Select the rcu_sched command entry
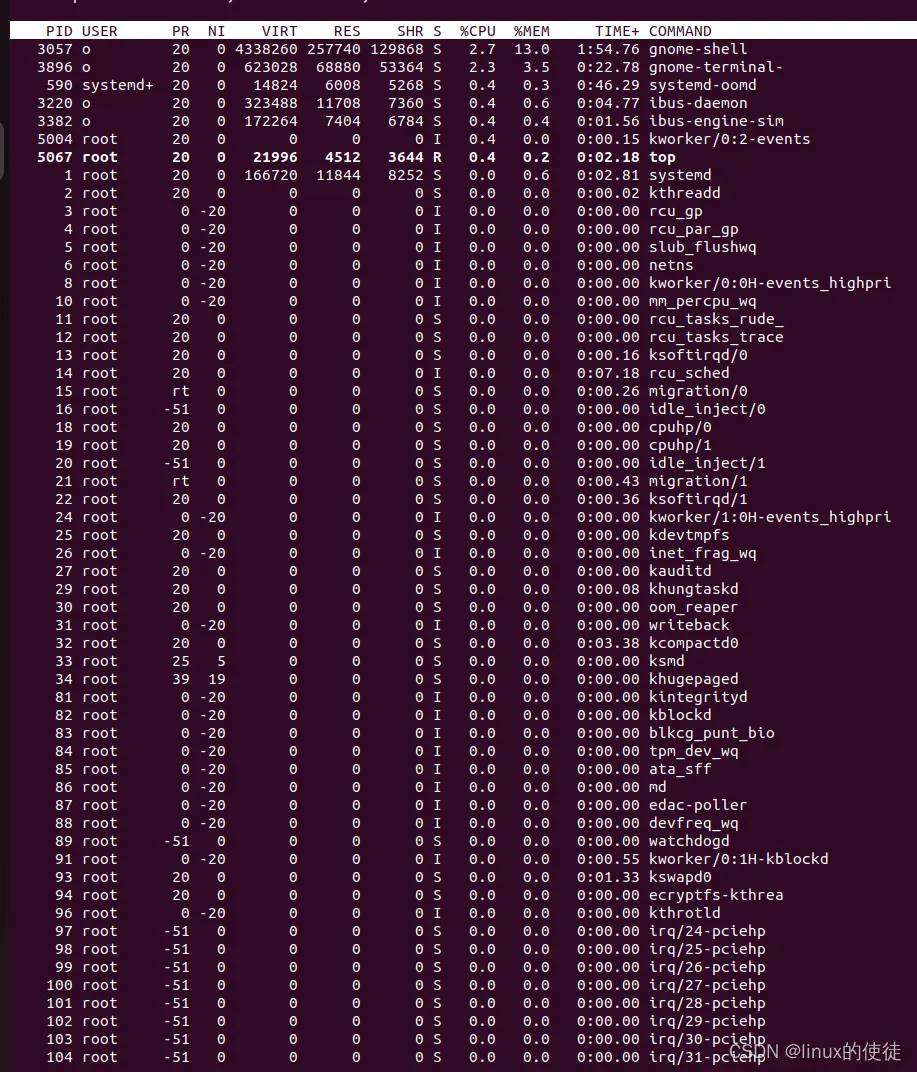This screenshot has height=1072, width=917. [689, 373]
